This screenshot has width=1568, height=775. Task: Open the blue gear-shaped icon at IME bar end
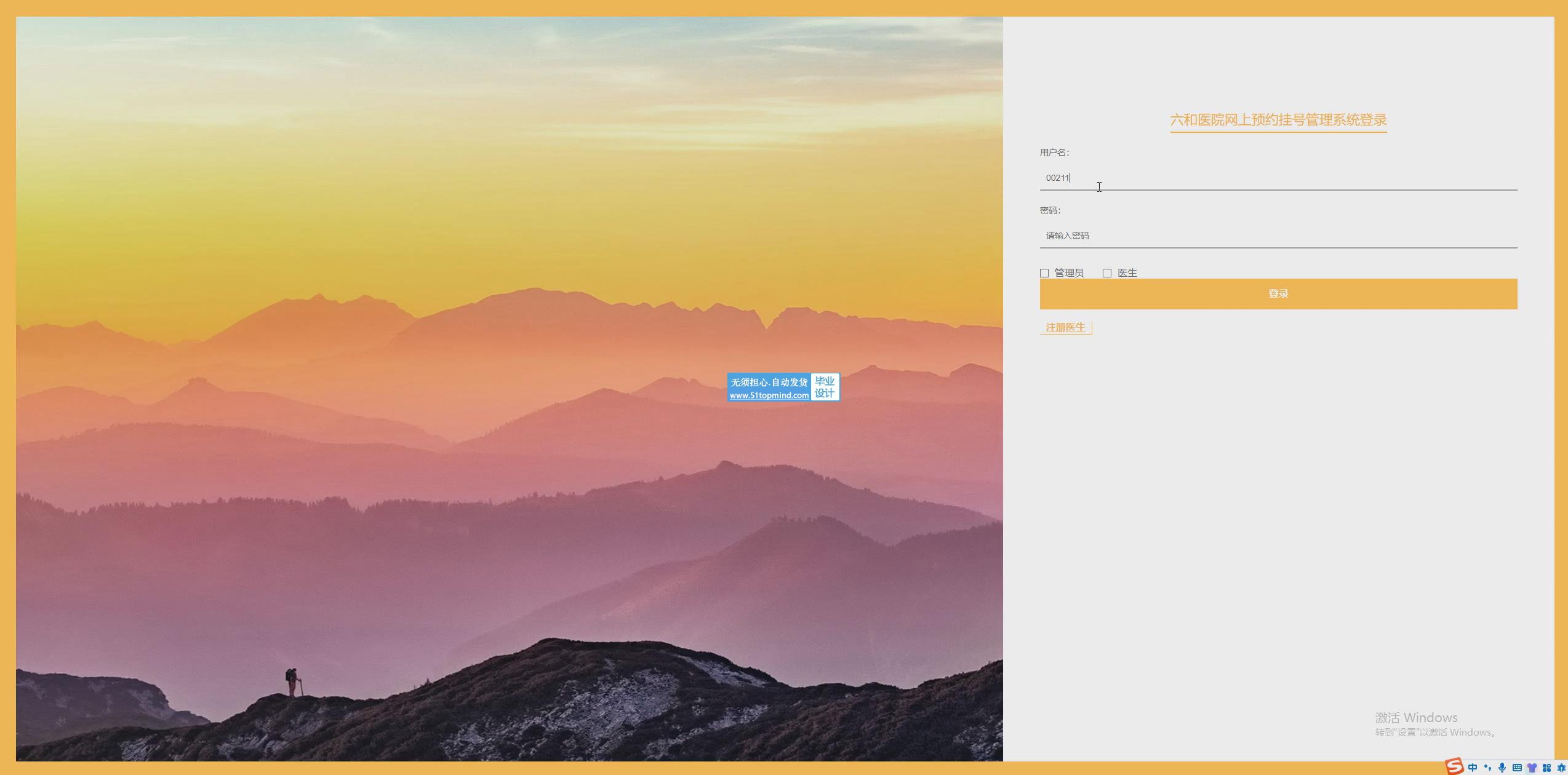click(1561, 768)
